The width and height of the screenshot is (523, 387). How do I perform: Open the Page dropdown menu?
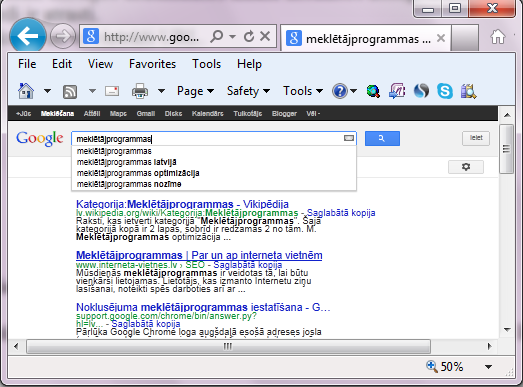click(195, 91)
